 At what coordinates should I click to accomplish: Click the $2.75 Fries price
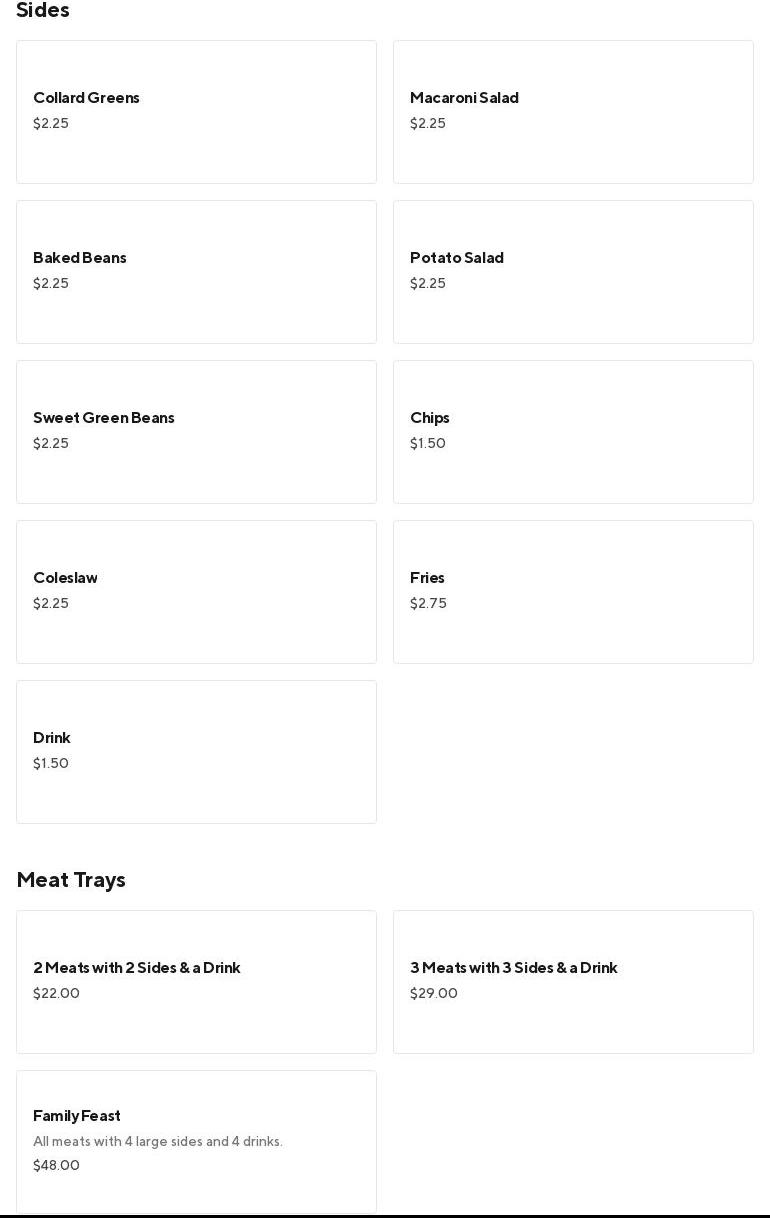428,603
